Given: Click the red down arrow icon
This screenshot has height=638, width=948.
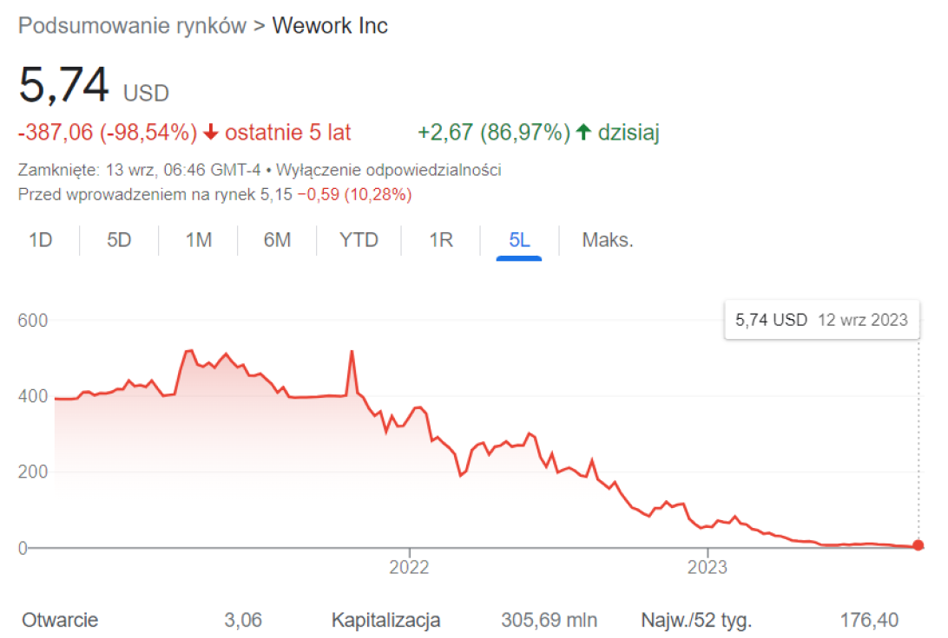Looking at the screenshot, I should click(x=211, y=132).
